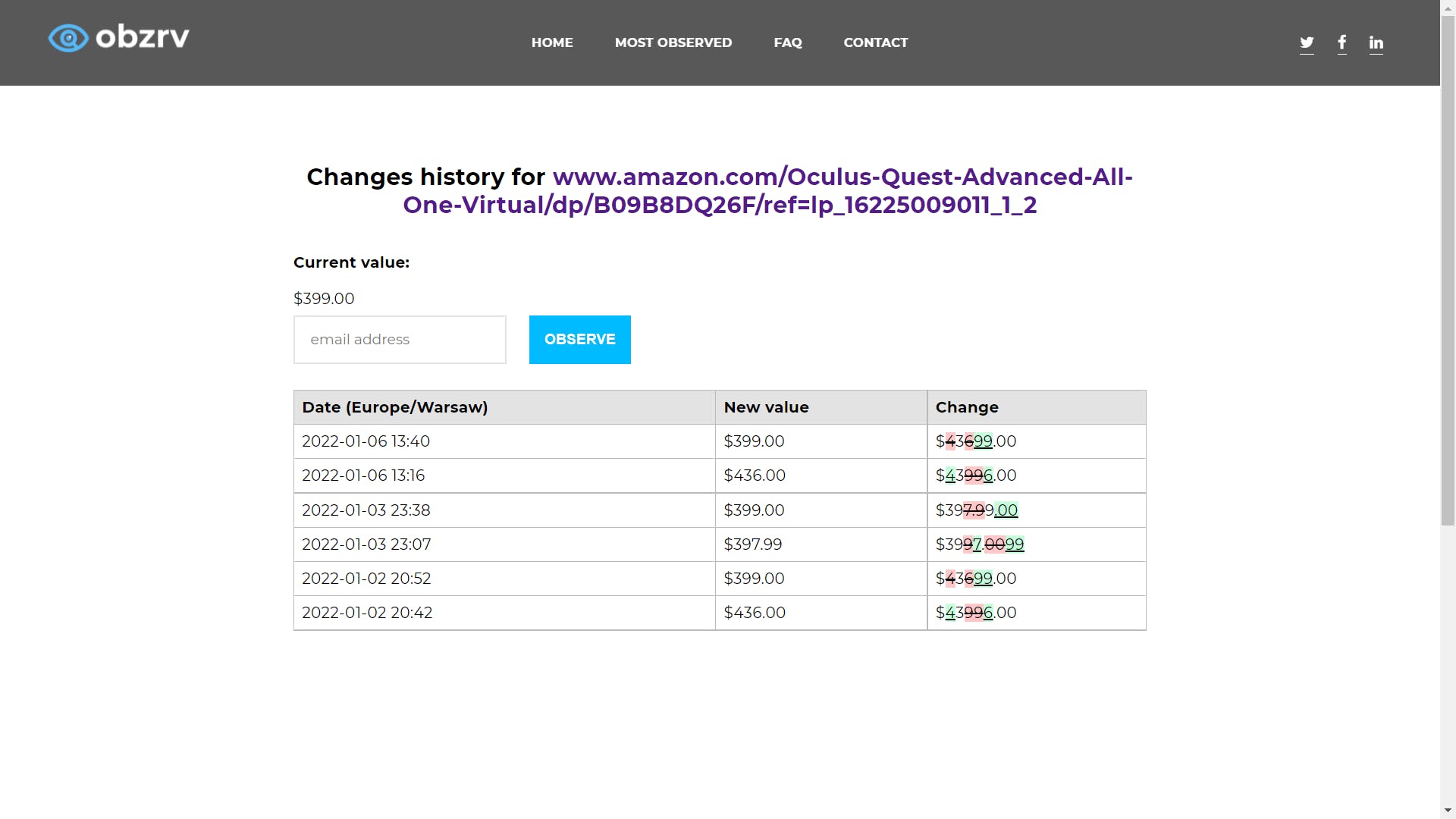This screenshot has width=1456, height=819.
Task: Click the Change column header
Action: 1037,407
